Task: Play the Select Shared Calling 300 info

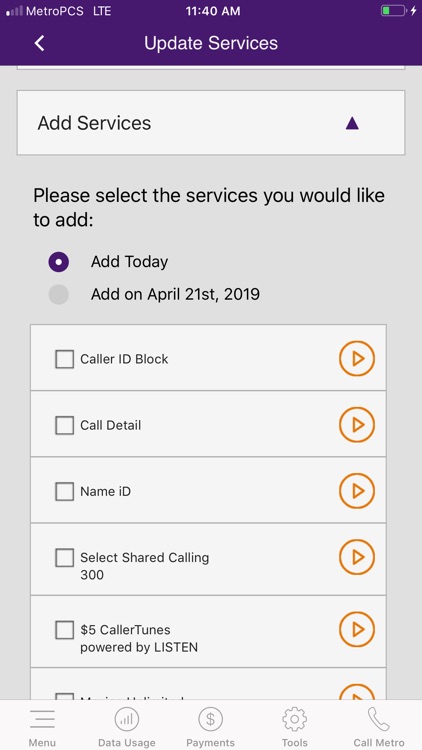Action: [x=357, y=557]
